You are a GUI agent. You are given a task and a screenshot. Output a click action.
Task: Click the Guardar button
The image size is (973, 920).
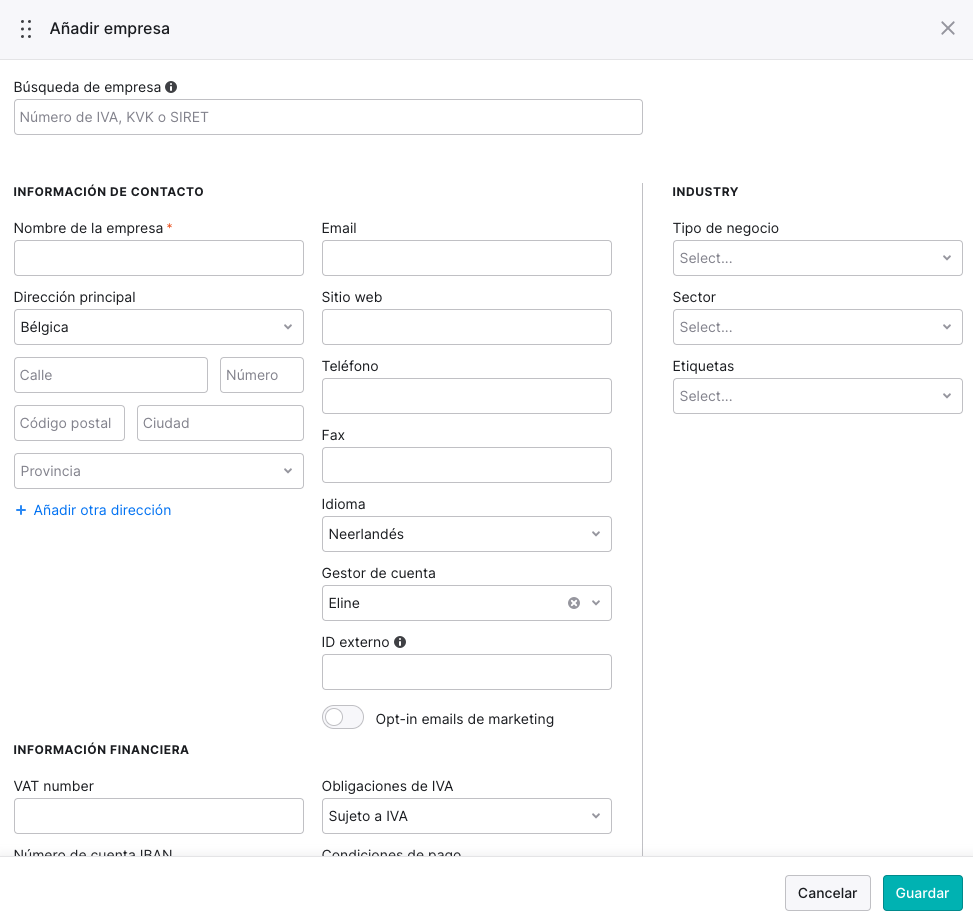click(922, 893)
